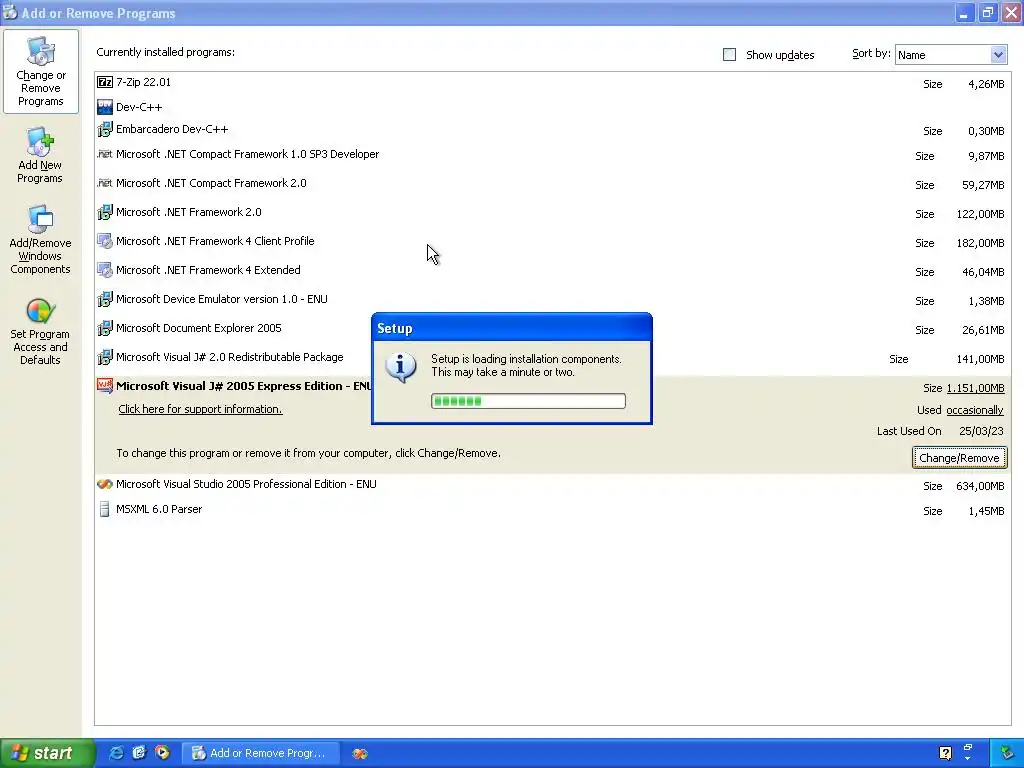
Task: Click the Visual J# 2005 Express Edition icon
Action: point(104,386)
